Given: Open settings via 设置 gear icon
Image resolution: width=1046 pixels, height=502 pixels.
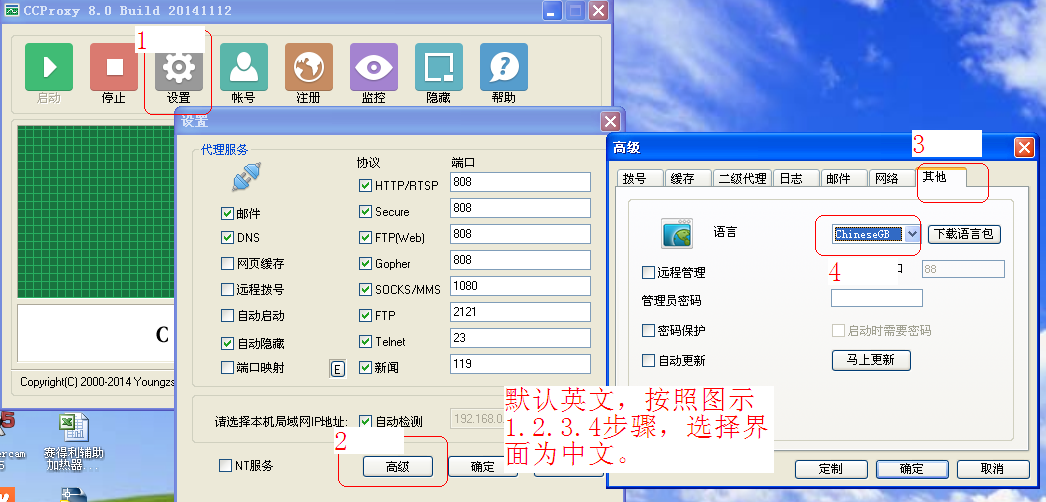Looking at the screenshot, I should (x=179, y=67).
